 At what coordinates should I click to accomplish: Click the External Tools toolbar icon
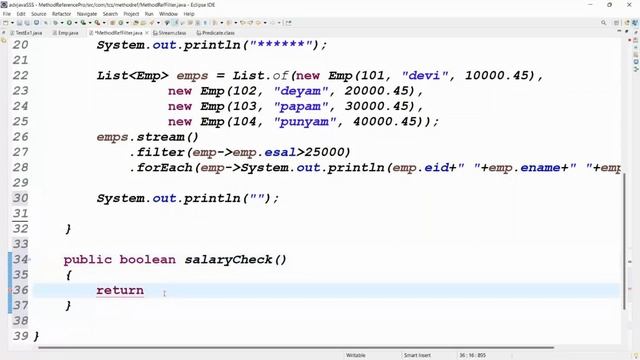click(97, 23)
